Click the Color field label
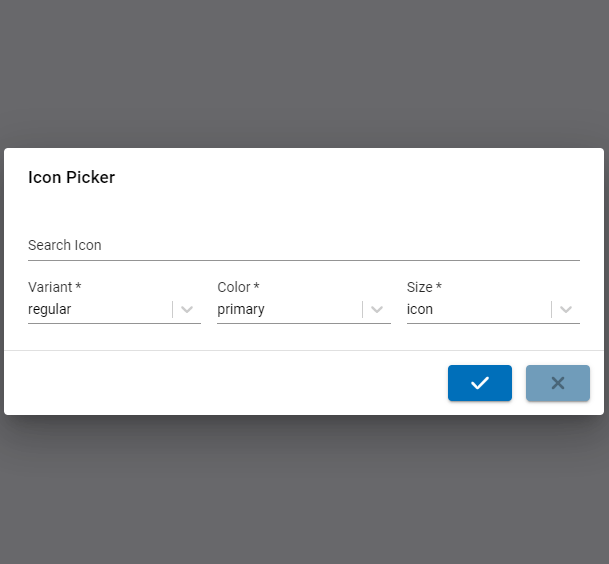 238,287
